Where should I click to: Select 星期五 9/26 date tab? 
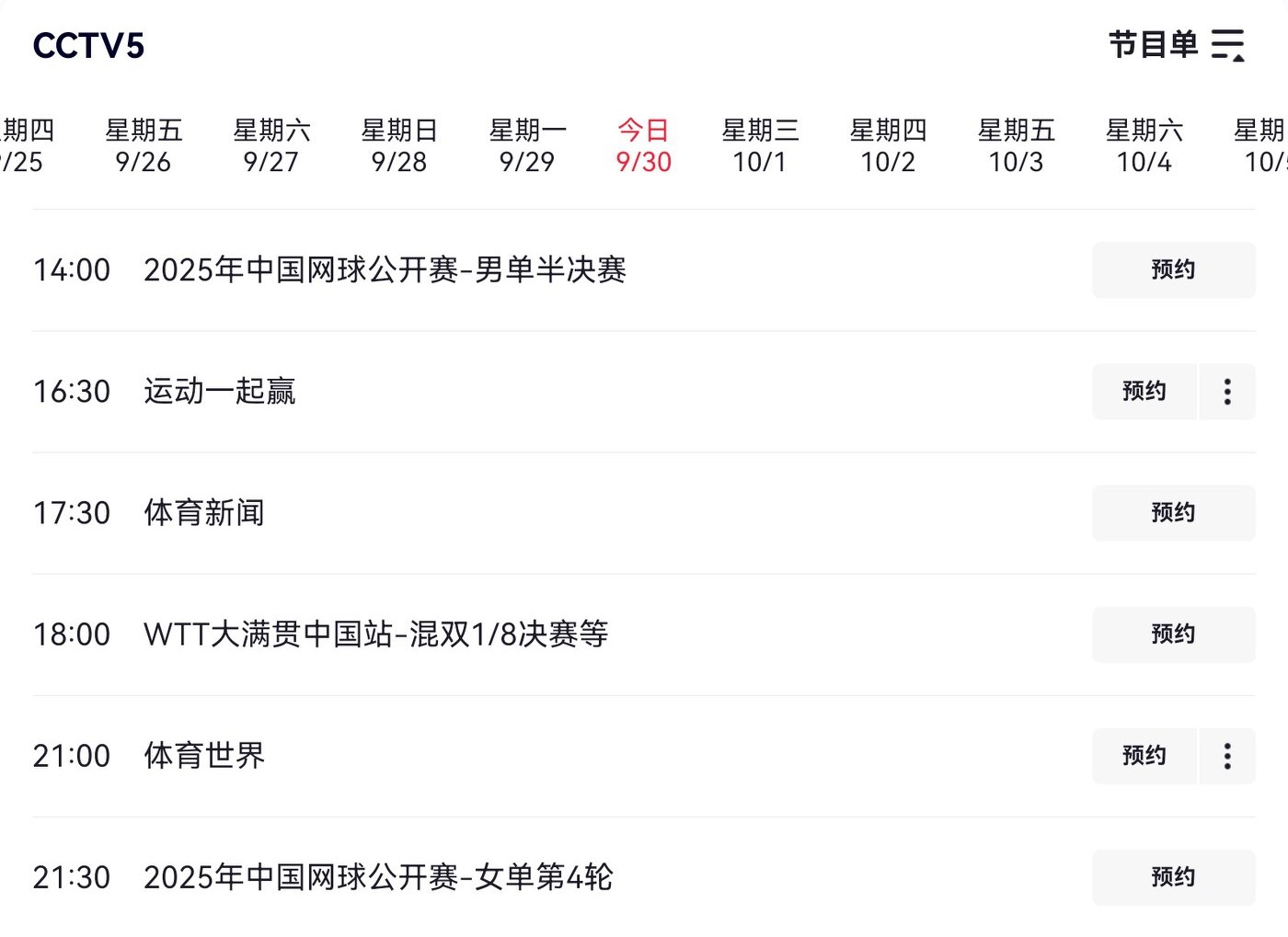coord(144,146)
